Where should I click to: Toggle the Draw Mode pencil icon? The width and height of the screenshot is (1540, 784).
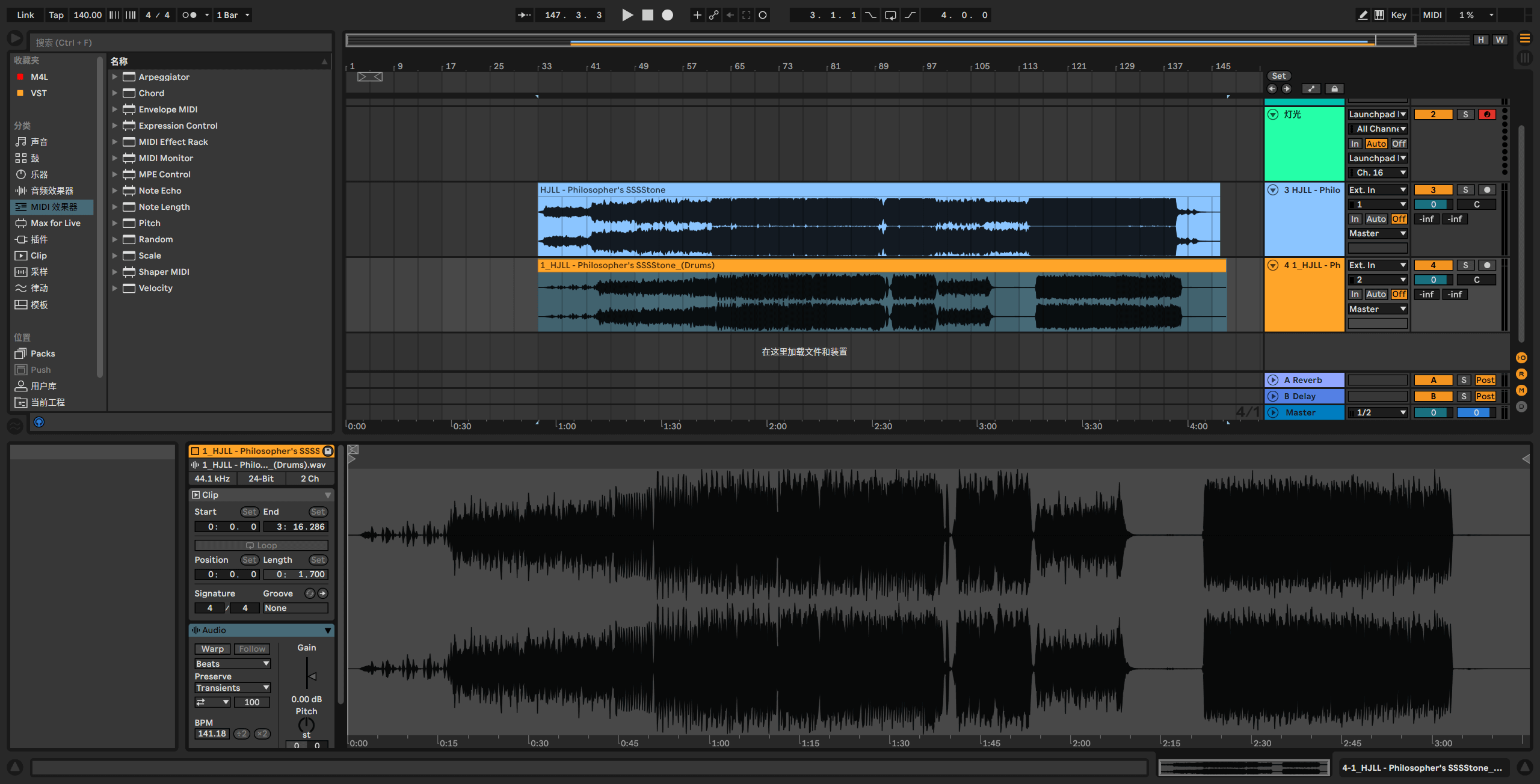[1363, 15]
